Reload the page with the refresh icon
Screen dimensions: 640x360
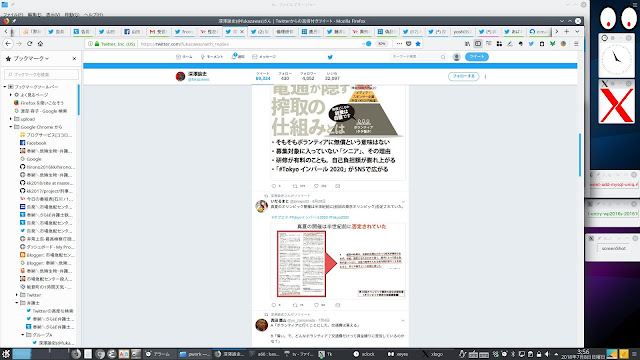coord(29,44)
